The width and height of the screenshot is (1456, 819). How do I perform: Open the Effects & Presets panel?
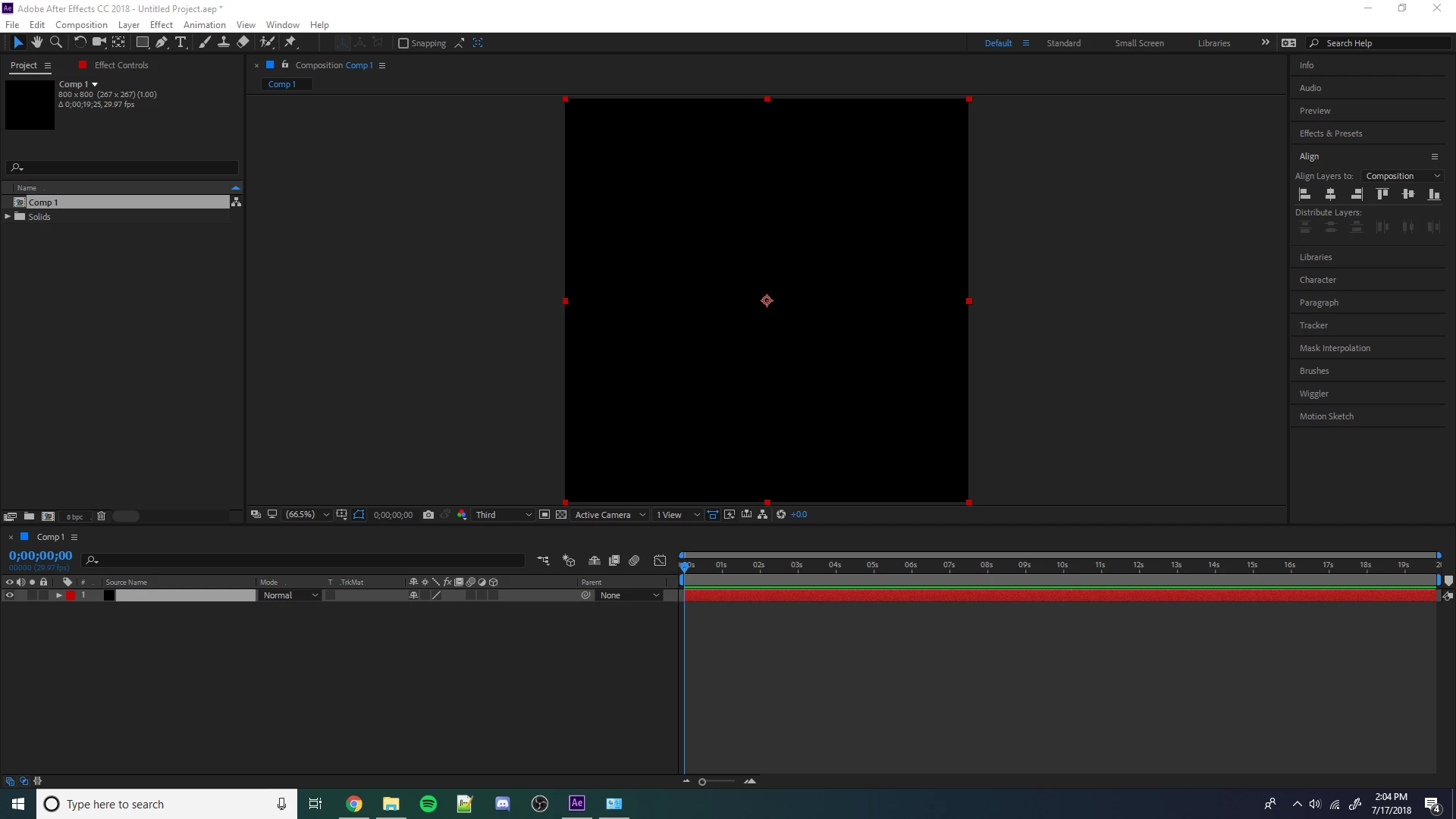pyautogui.click(x=1330, y=133)
